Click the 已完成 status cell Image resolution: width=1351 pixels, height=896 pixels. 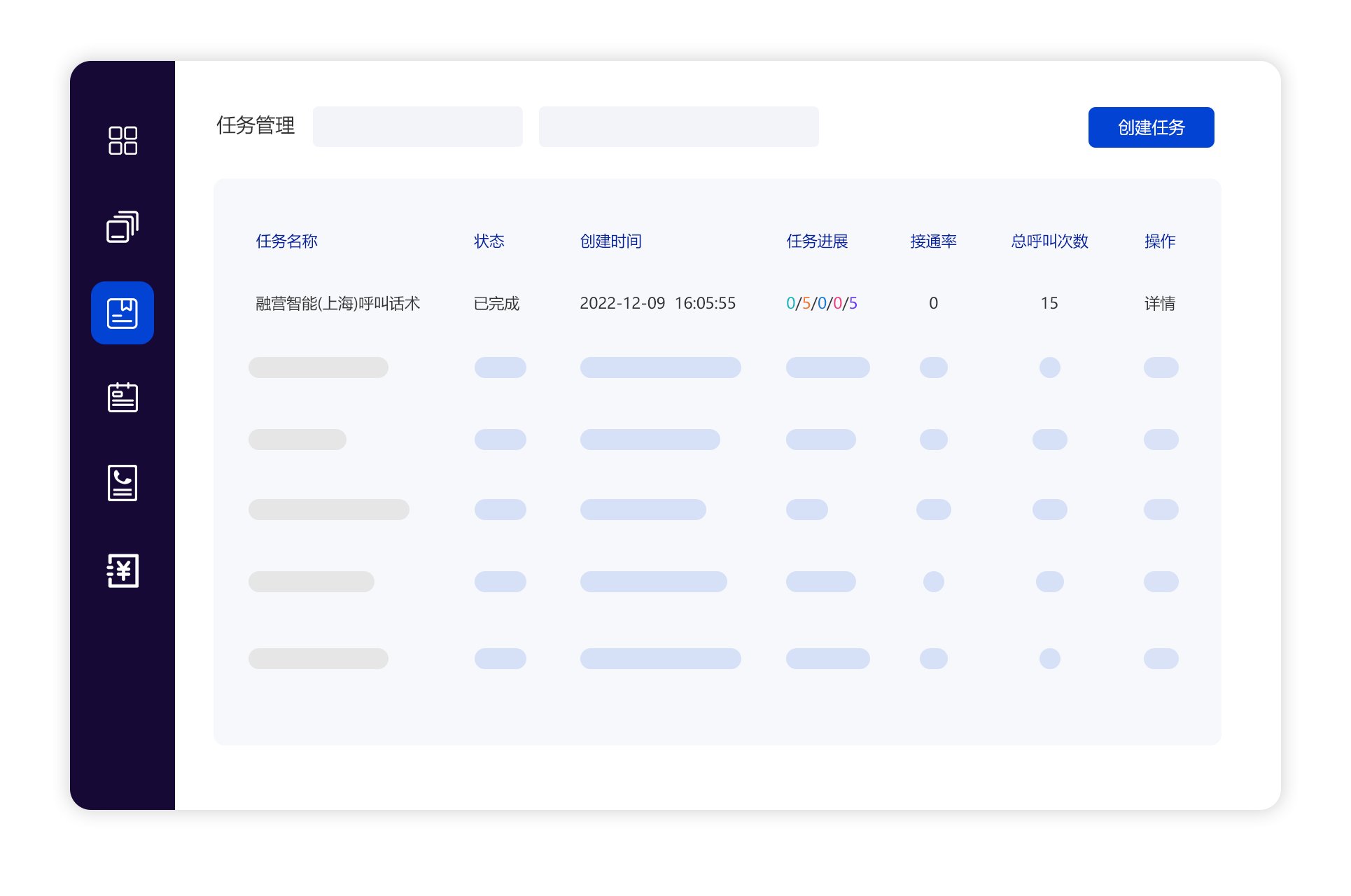pos(496,303)
